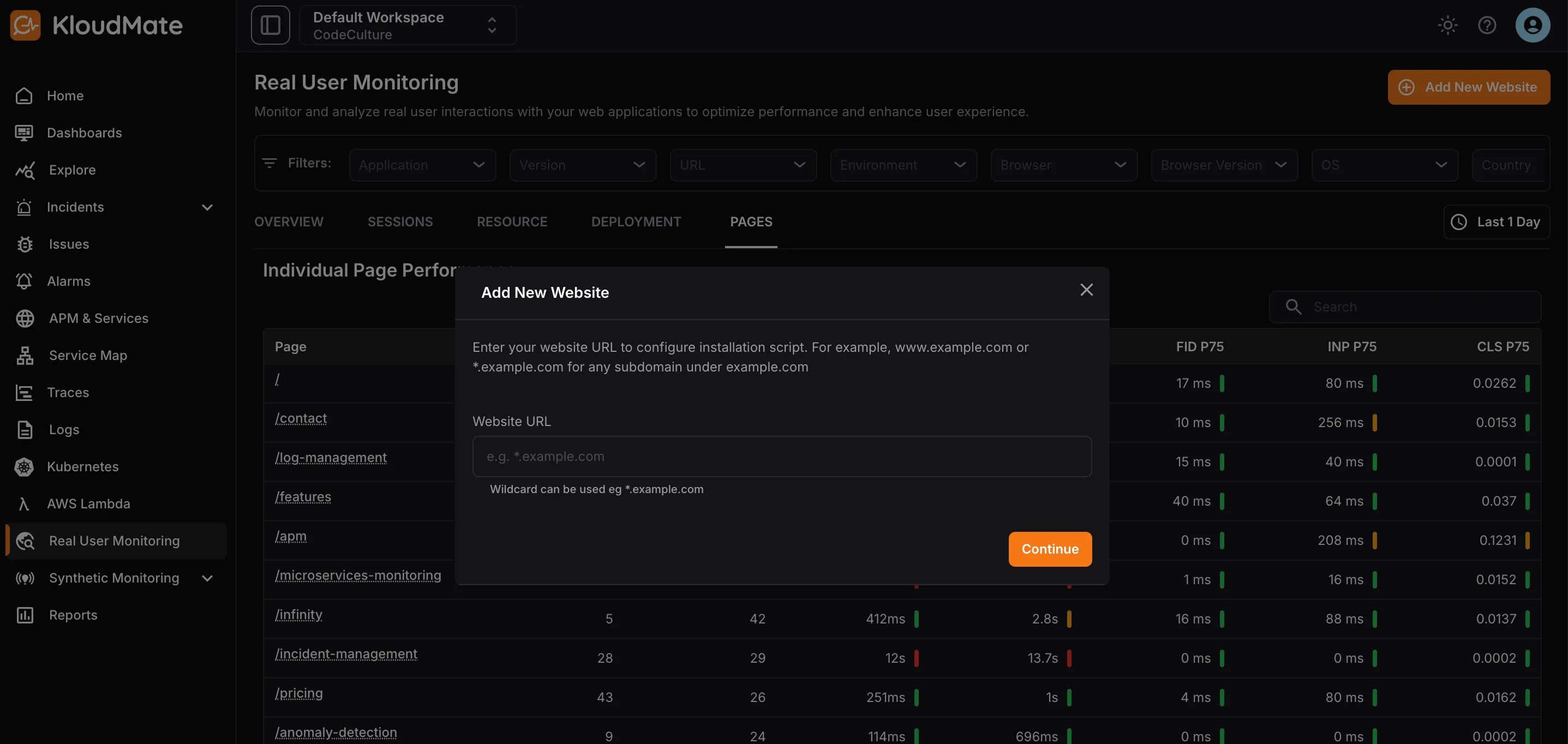Click the KloudMate logo icon
1568x744 pixels.
click(x=25, y=25)
